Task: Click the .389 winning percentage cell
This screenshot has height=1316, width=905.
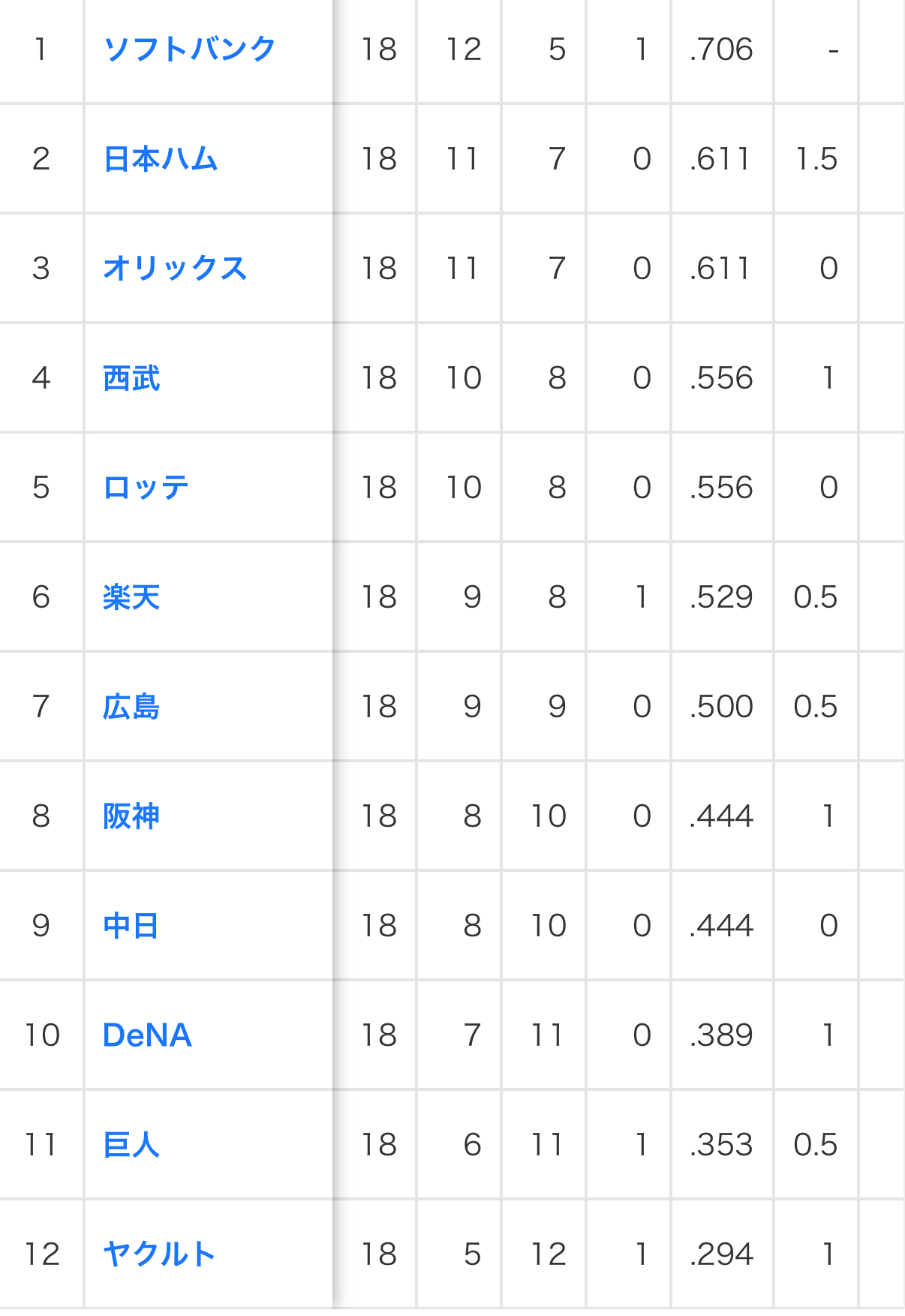Action: 721,1035
